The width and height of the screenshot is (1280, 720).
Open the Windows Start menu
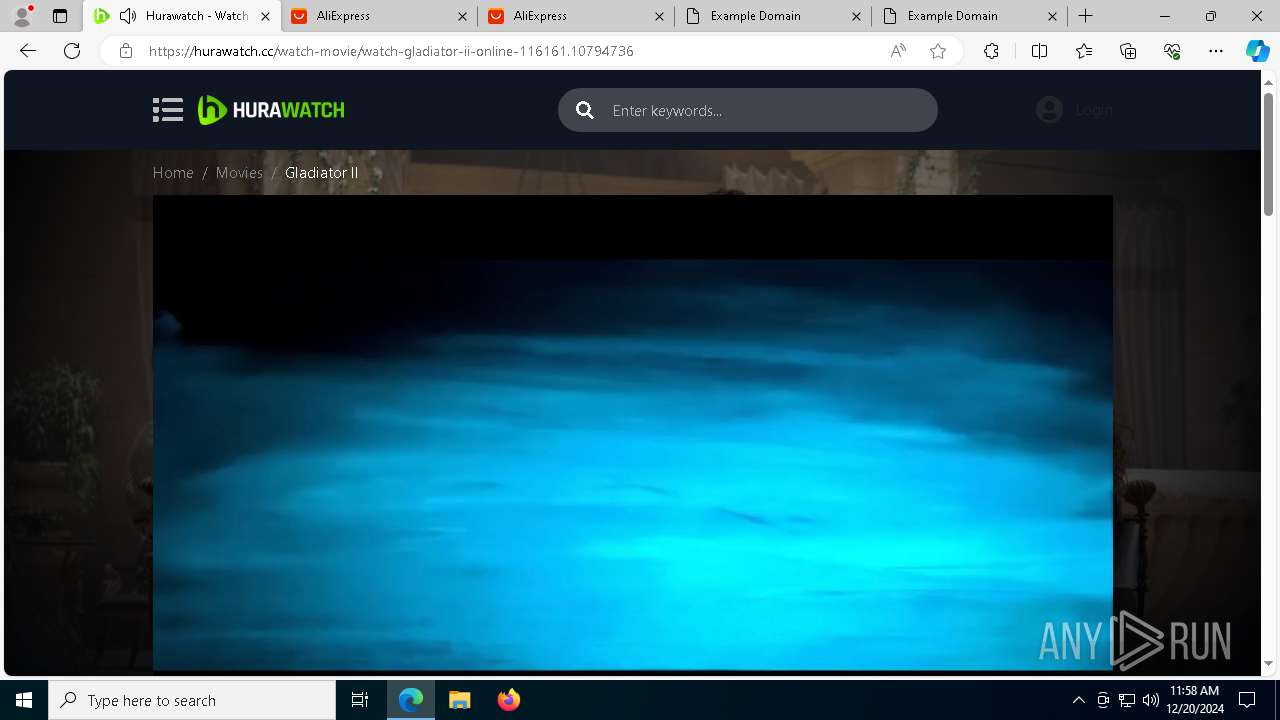(x=24, y=700)
